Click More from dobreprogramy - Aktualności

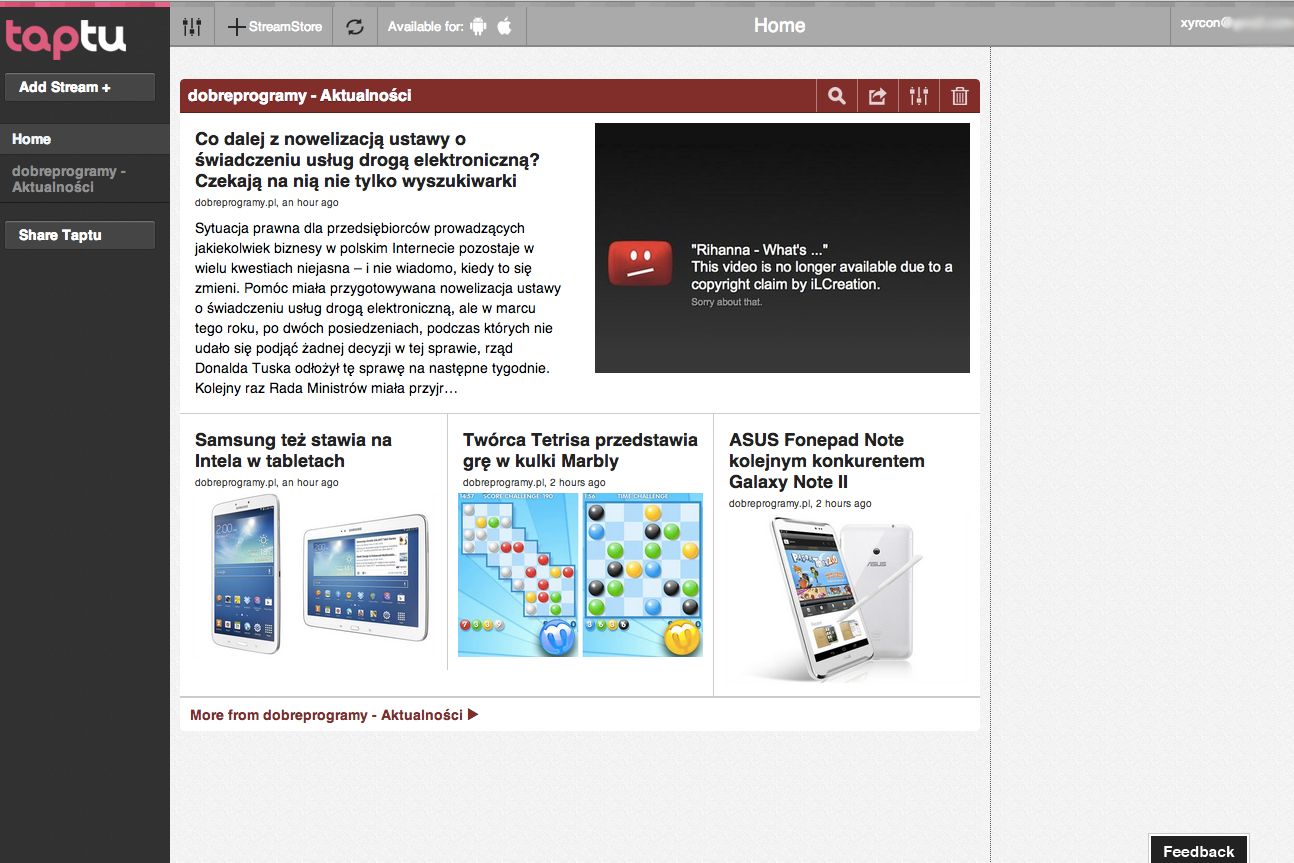(334, 715)
